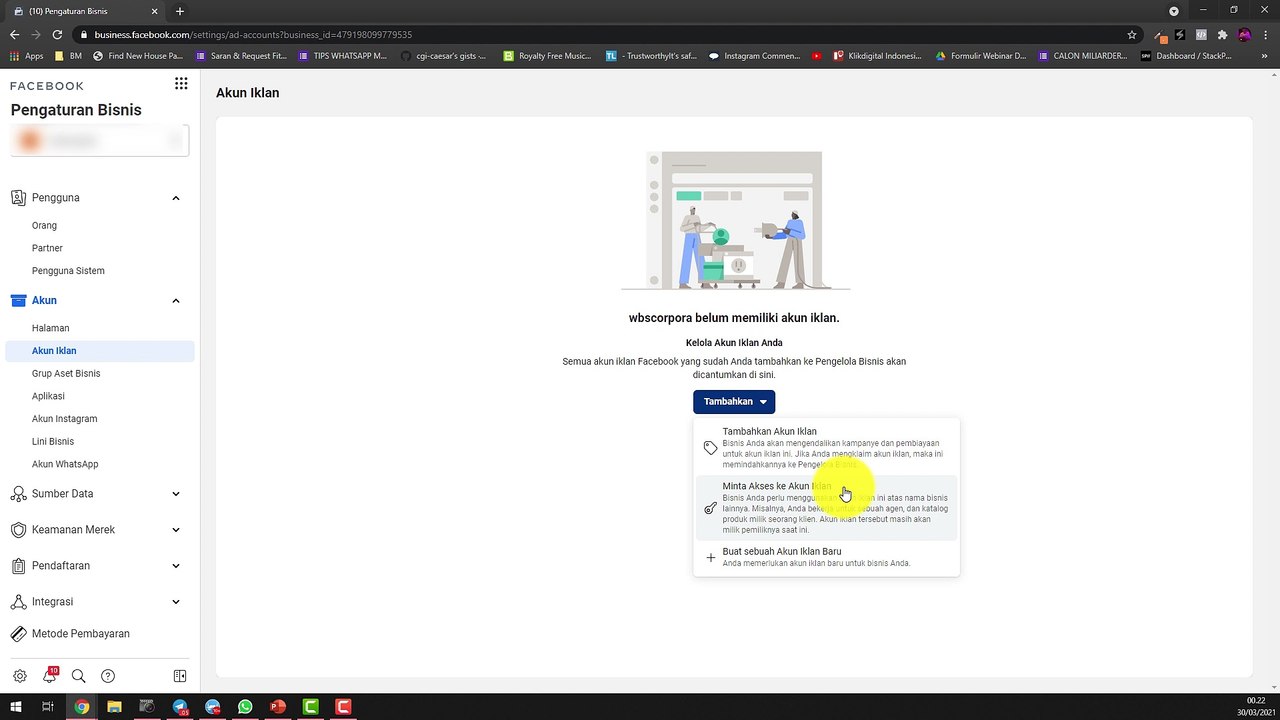
Task: Open the Windows Start menu
Action: click(x=16, y=707)
